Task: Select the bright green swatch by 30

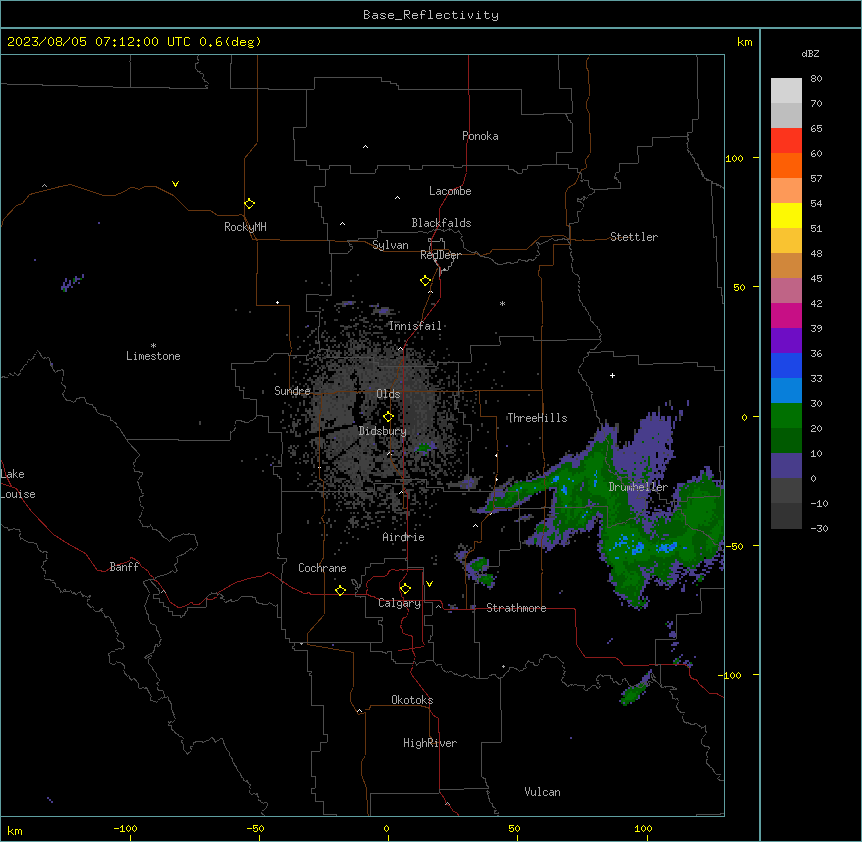Action: click(x=786, y=416)
